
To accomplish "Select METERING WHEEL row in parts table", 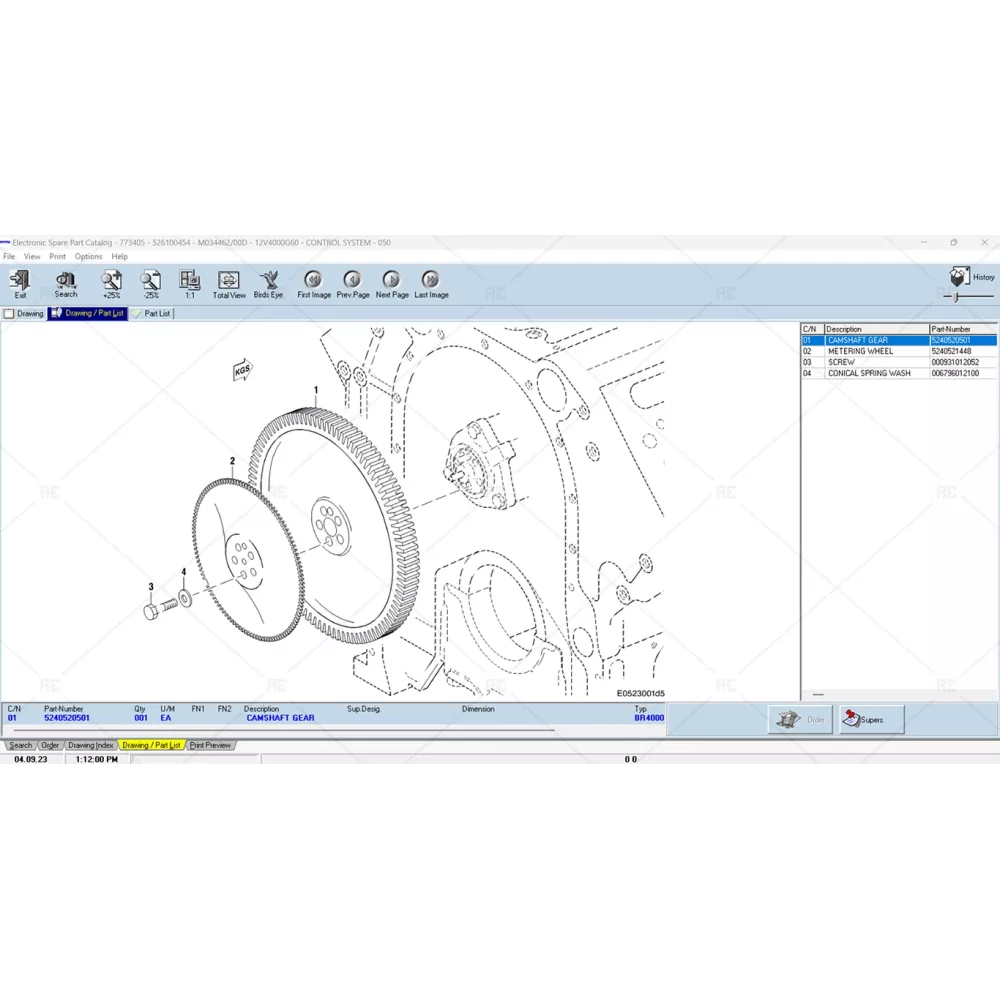I will (860, 351).
